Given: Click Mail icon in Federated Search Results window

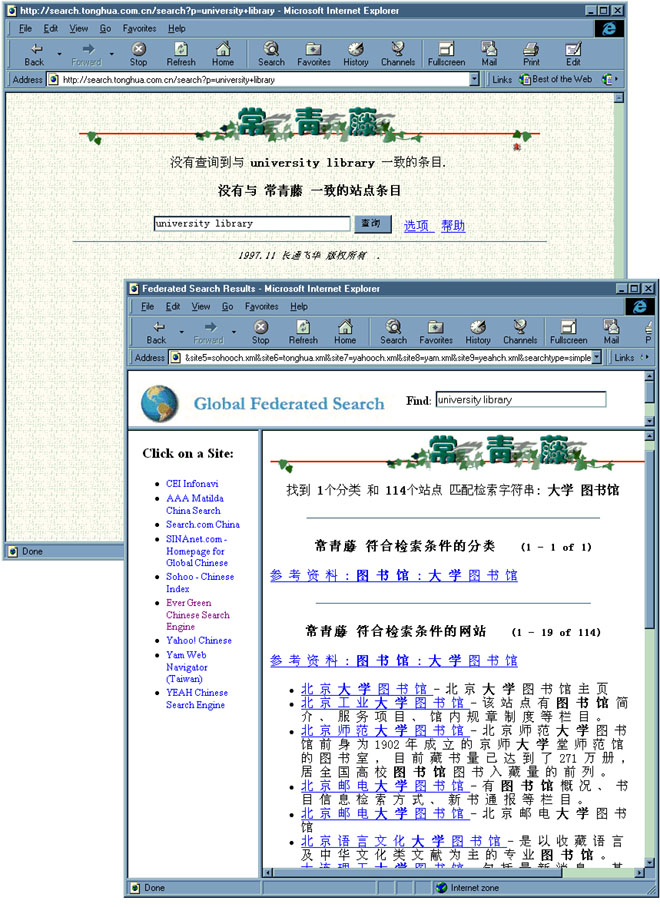Looking at the screenshot, I should coord(611,332).
